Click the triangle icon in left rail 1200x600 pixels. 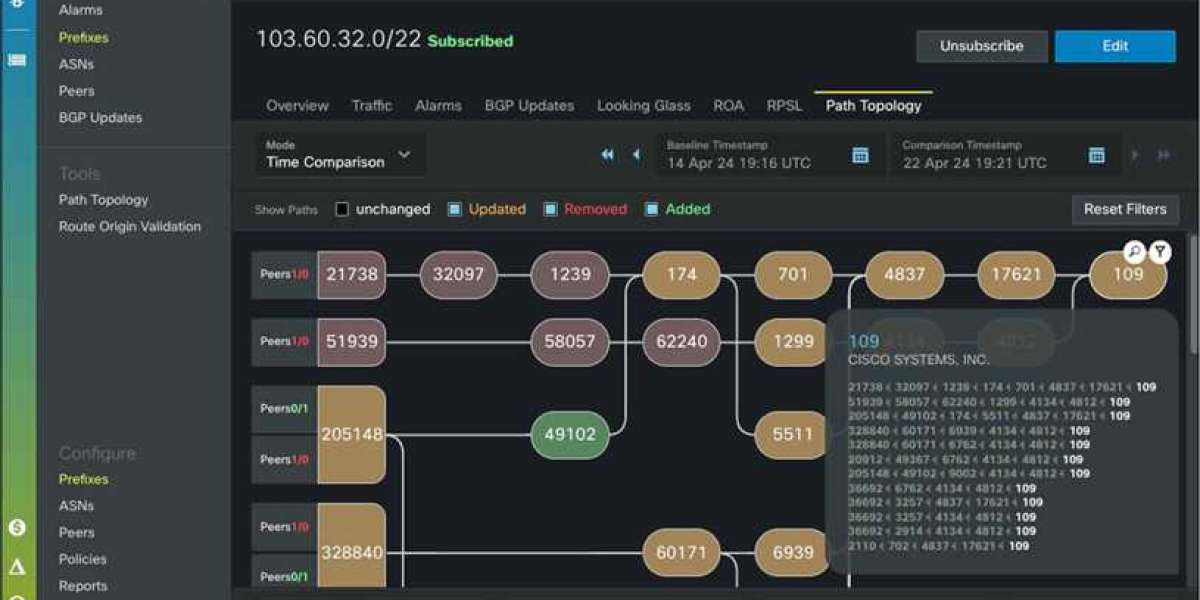coord(17,567)
